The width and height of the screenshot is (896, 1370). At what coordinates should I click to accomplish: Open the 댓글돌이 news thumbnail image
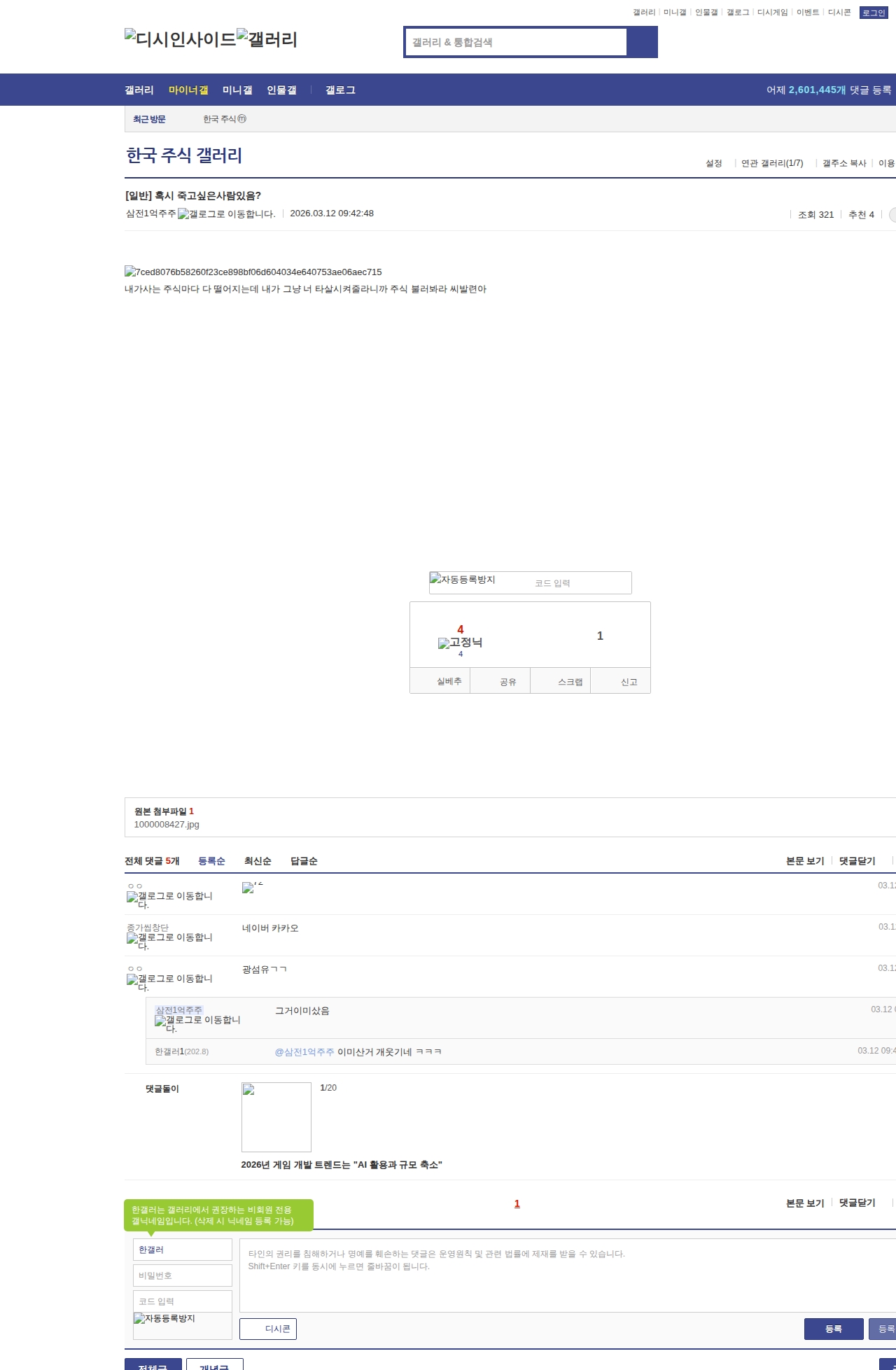point(276,1117)
